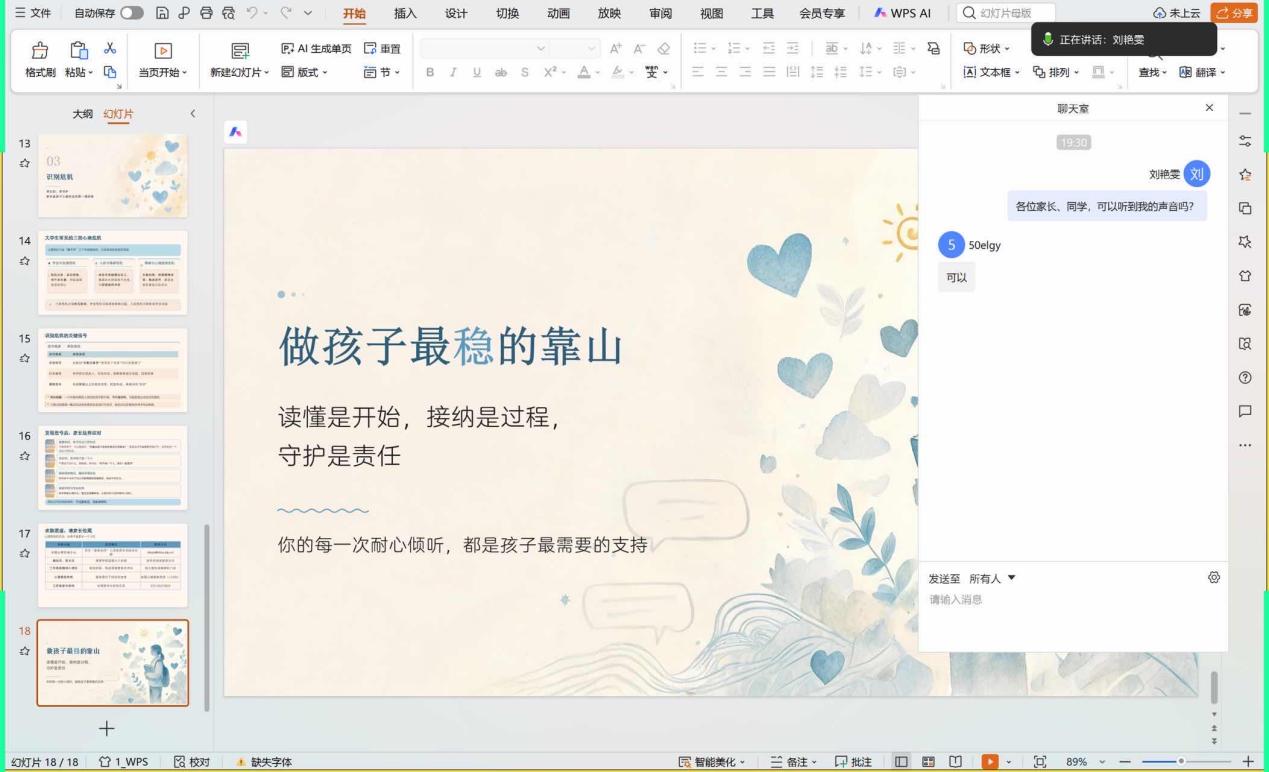Click the zoom in plus icon

(1247, 762)
